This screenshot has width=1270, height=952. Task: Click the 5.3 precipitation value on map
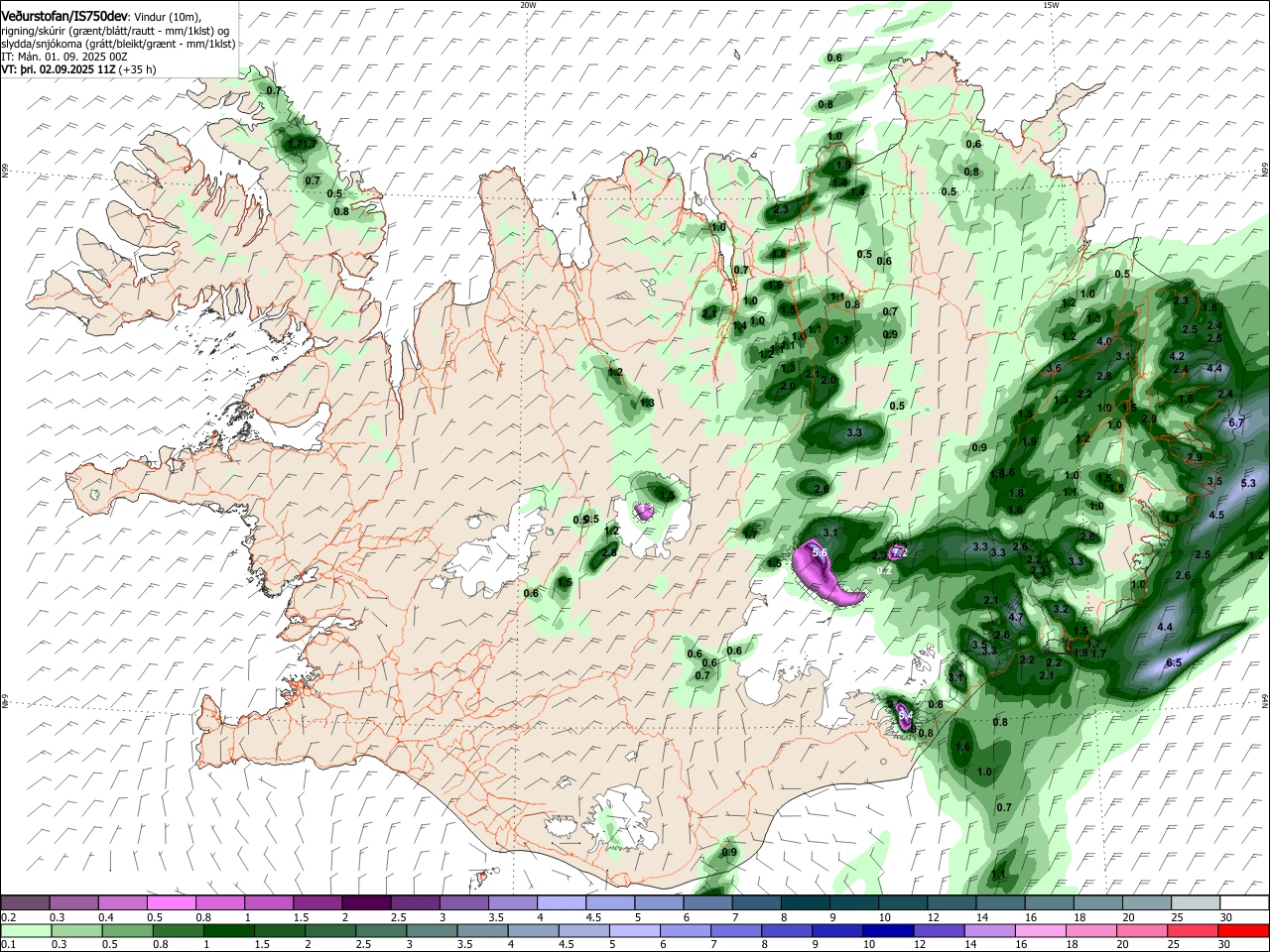tap(1248, 483)
